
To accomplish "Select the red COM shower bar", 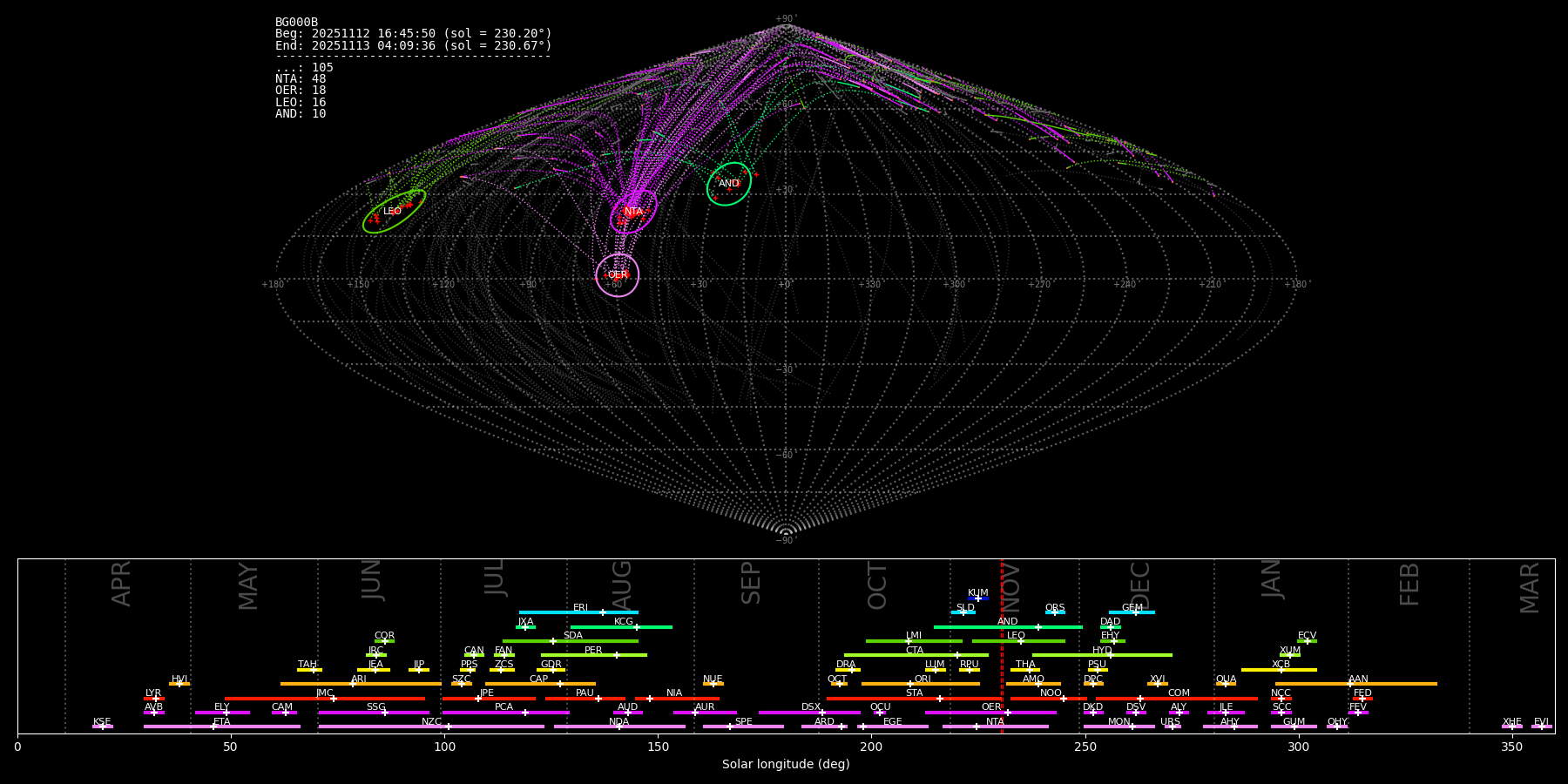I will [1202, 699].
